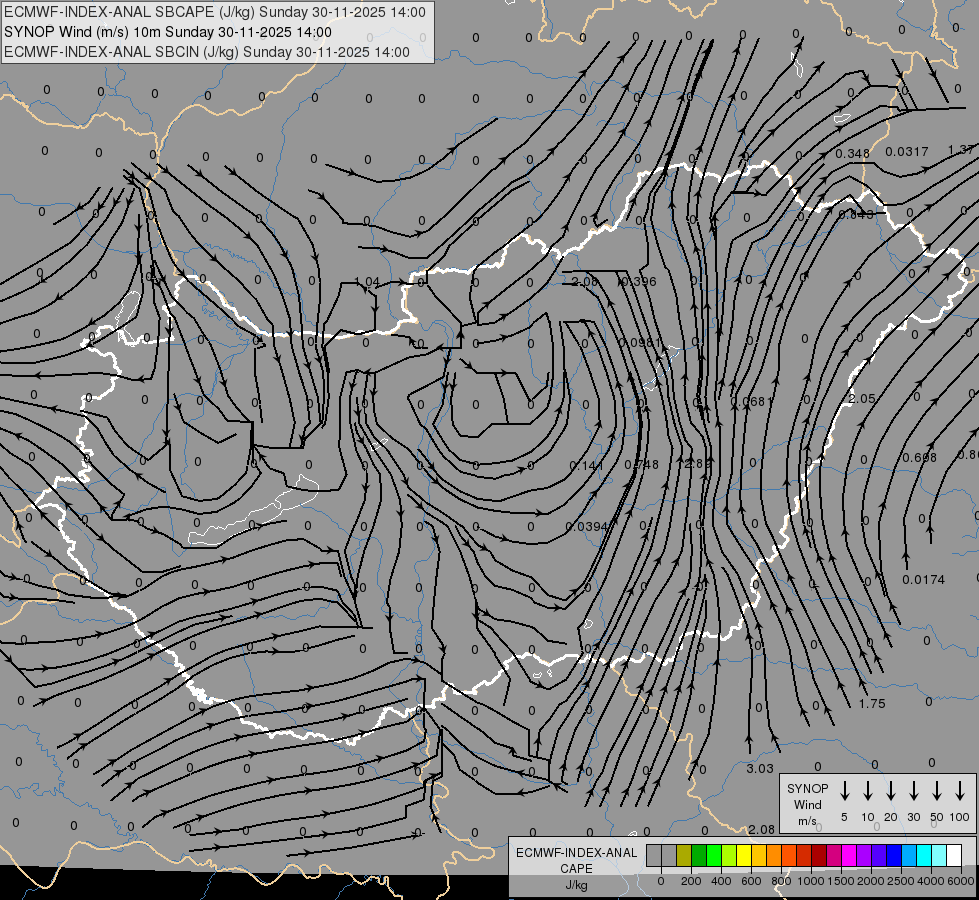Click the 0.748 value on the map

point(641,465)
